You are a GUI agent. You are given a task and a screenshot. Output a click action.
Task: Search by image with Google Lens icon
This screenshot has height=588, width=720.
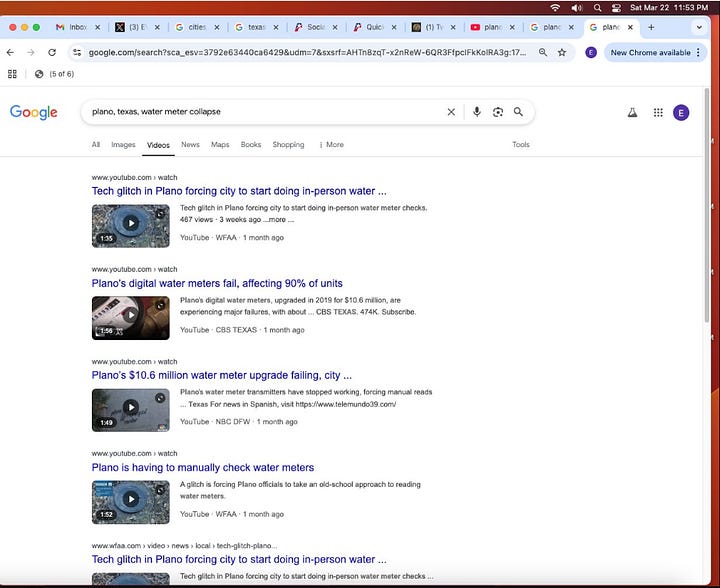[498, 112]
